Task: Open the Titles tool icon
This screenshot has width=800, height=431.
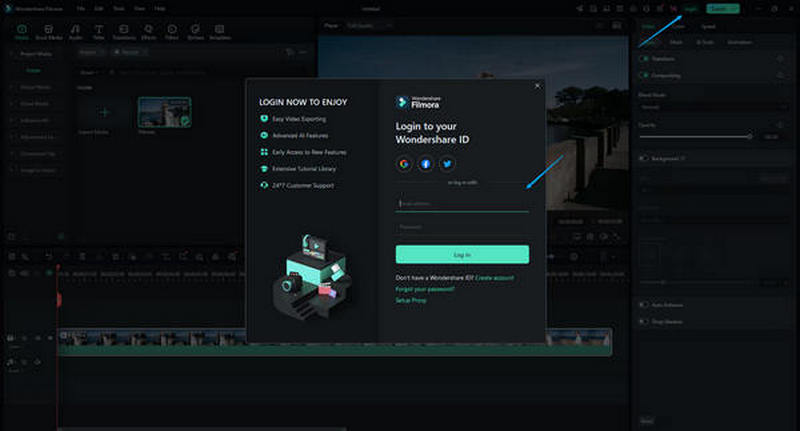Action: point(99,32)
